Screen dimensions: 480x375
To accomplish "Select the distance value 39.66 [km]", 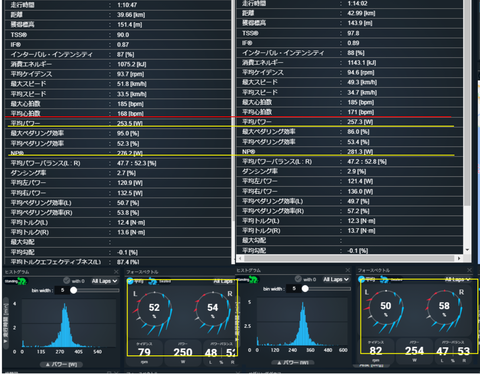I will point(131,15).
